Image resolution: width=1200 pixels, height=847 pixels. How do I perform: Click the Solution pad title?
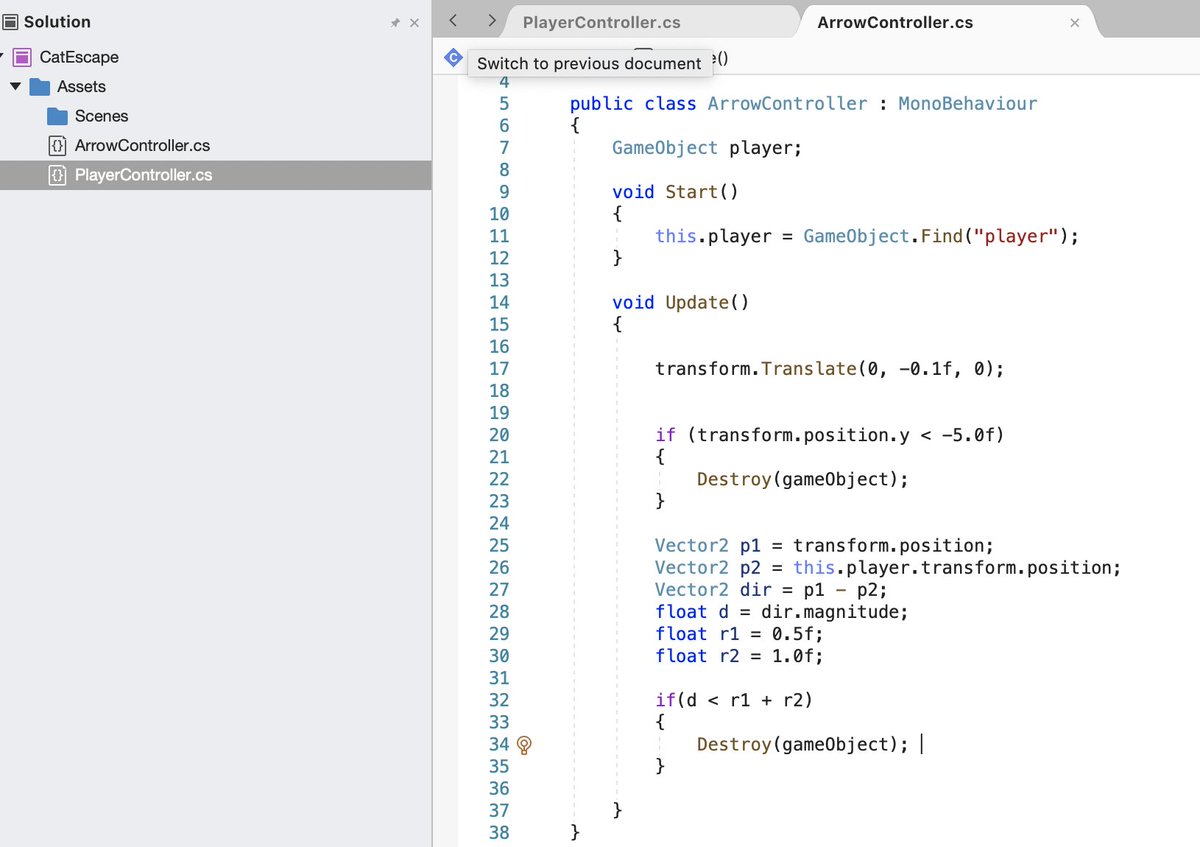[x=57, y=22]
